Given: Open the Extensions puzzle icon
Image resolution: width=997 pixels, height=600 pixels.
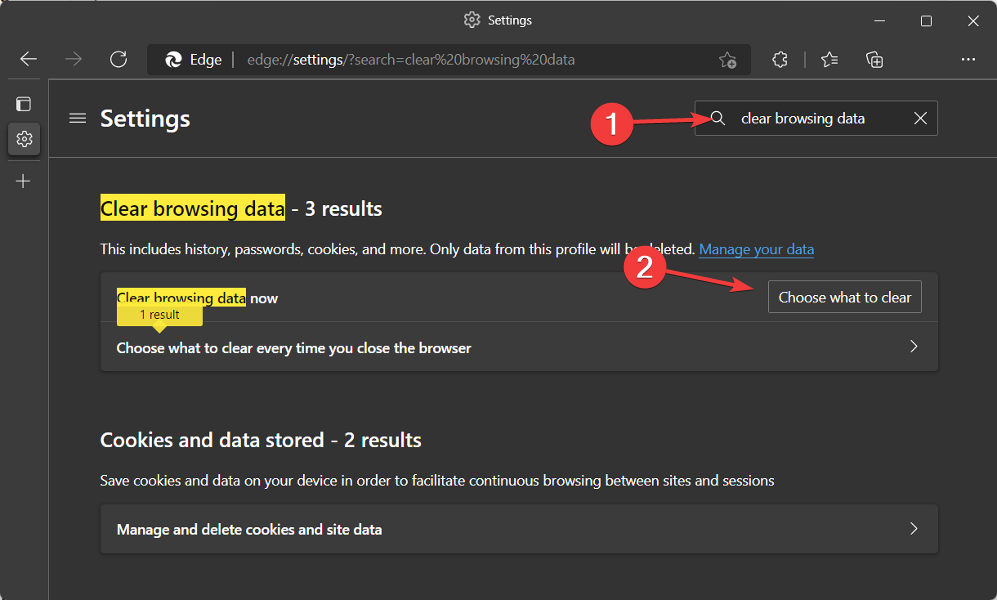Looking at the screenshot, I should [780, 60].
